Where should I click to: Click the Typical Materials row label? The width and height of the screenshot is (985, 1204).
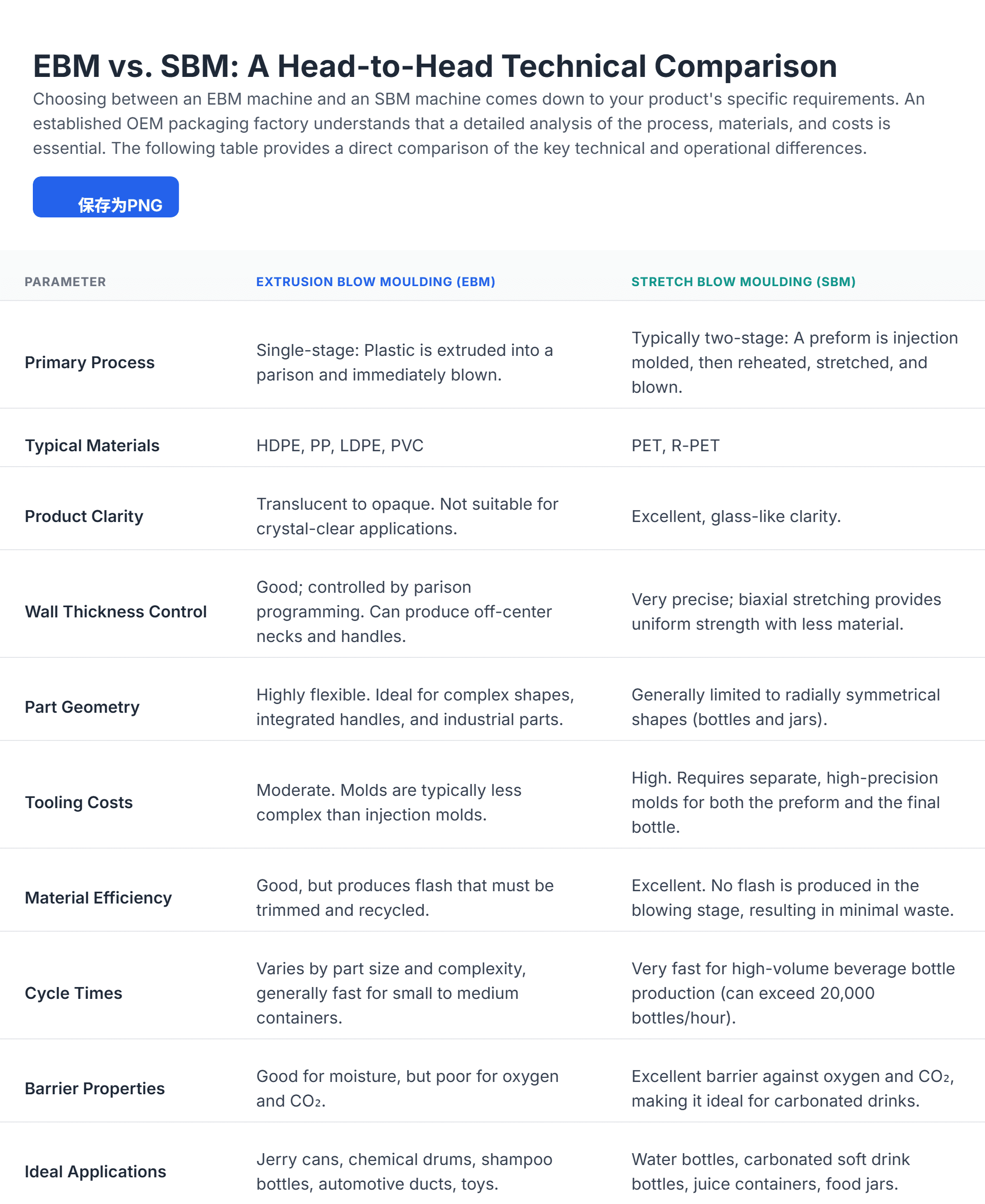(x=92, y=446)
